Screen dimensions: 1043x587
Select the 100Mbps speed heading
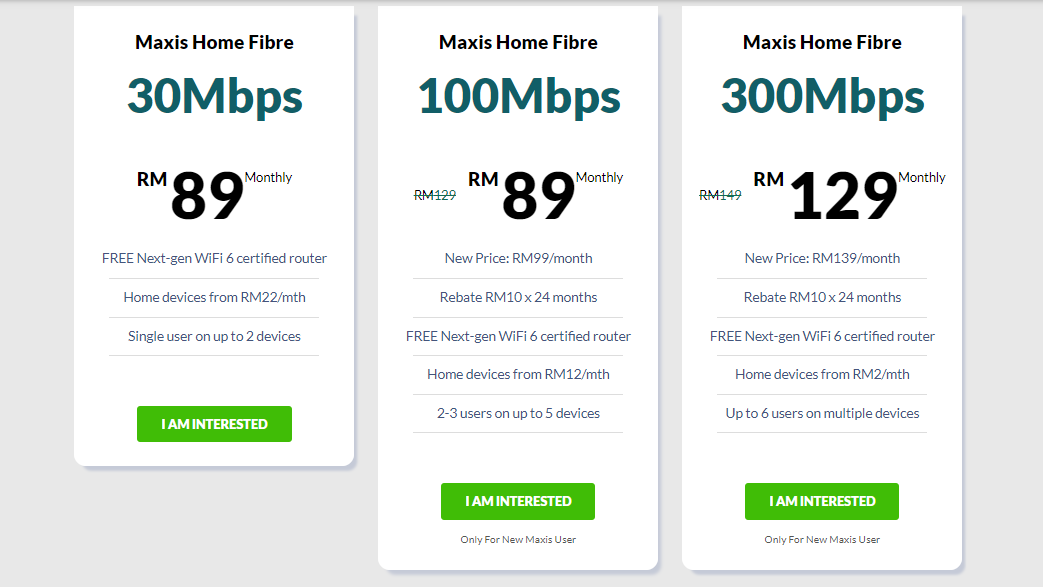tap(518, 96)
